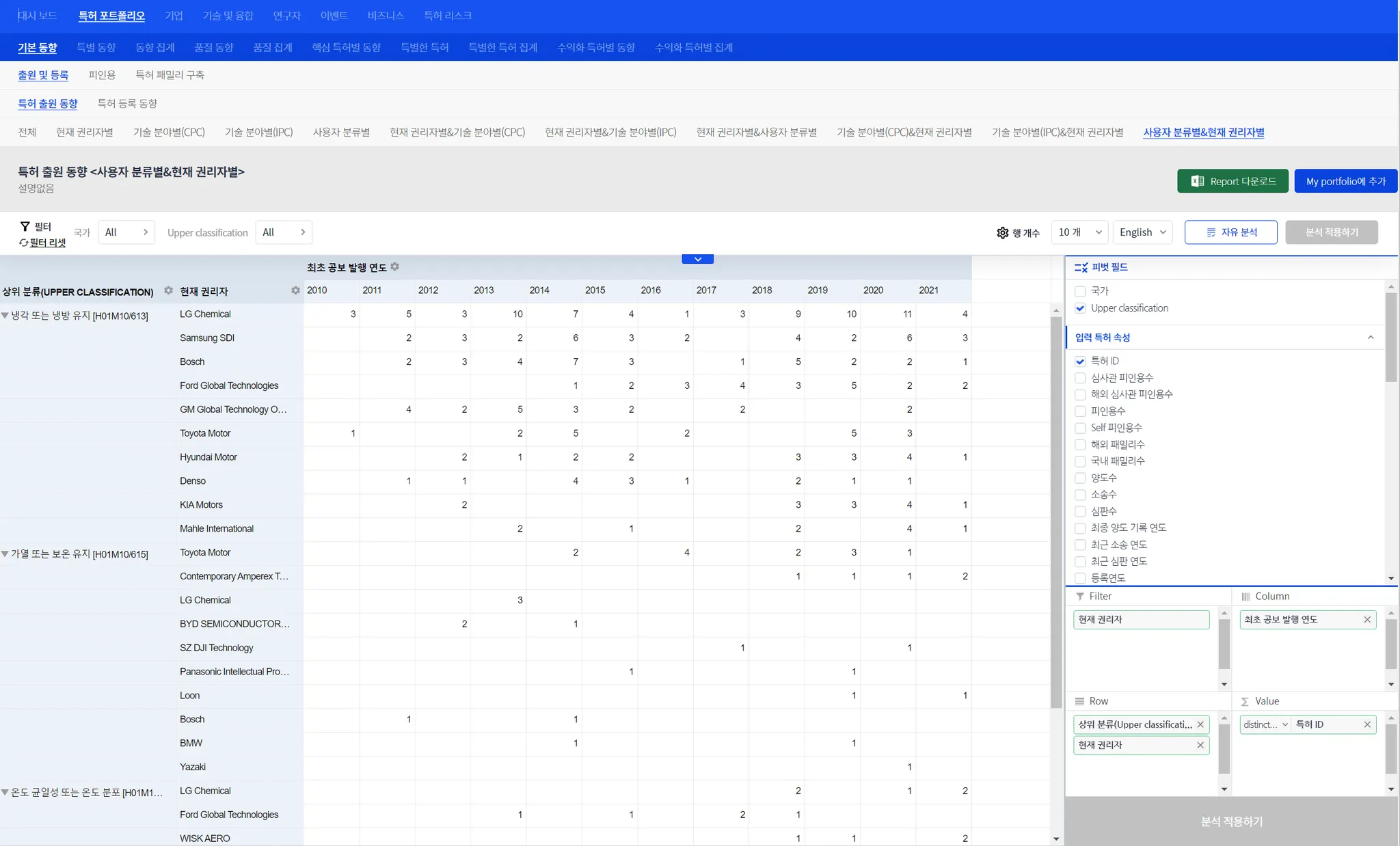The height and width of the screenshot is (846, 1400).
Task: Click gear icon next to 최초 공보 발행 연도
Action: click(x=394, y=267)
